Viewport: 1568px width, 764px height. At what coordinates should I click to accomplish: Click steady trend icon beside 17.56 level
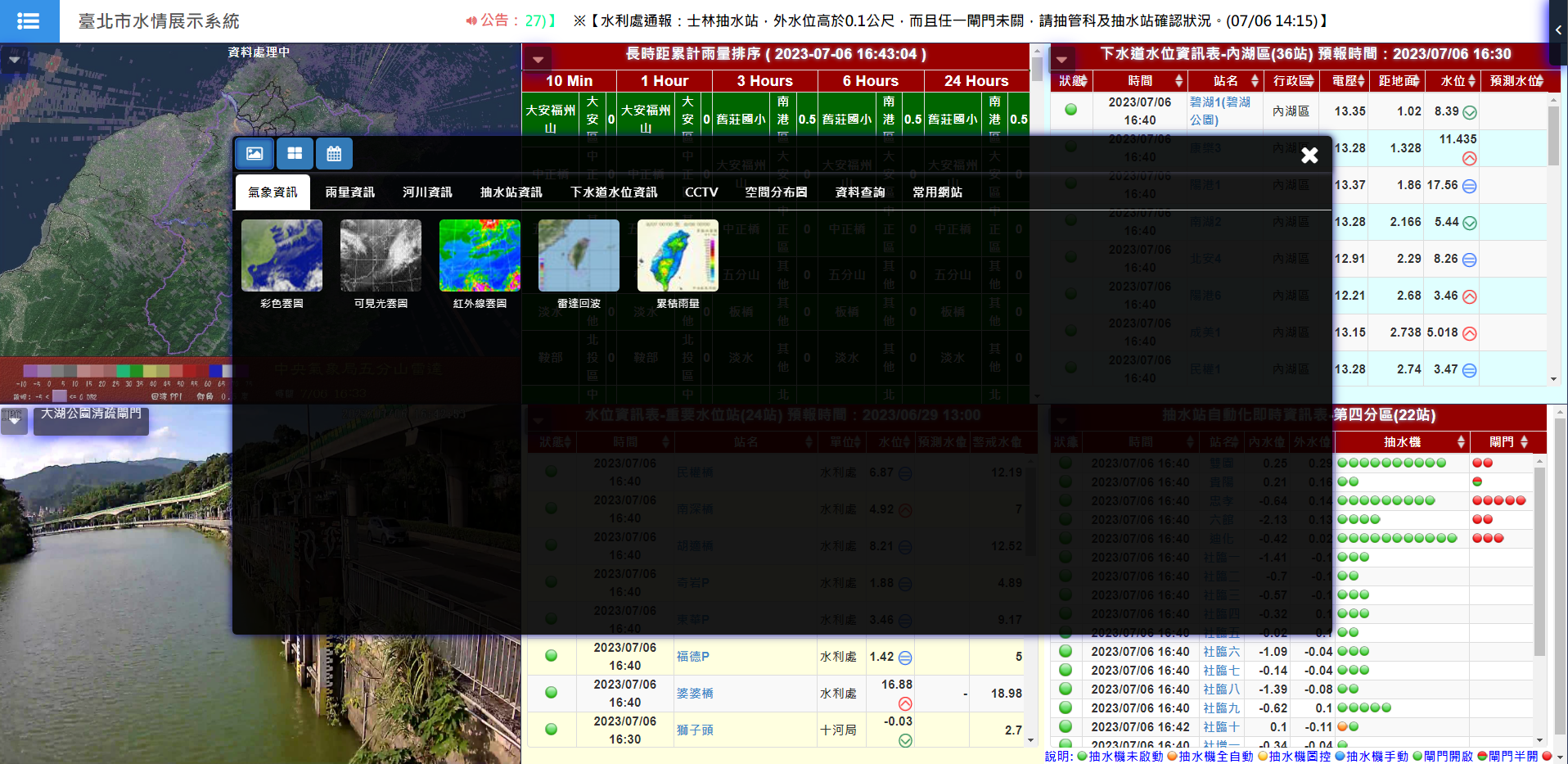1470,186
